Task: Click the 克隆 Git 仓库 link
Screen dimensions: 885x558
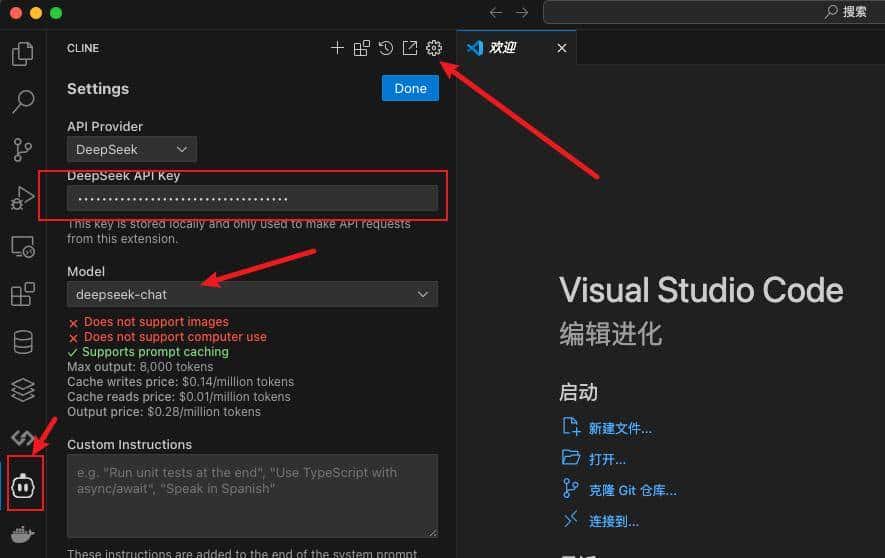Action: pos(633,490)
